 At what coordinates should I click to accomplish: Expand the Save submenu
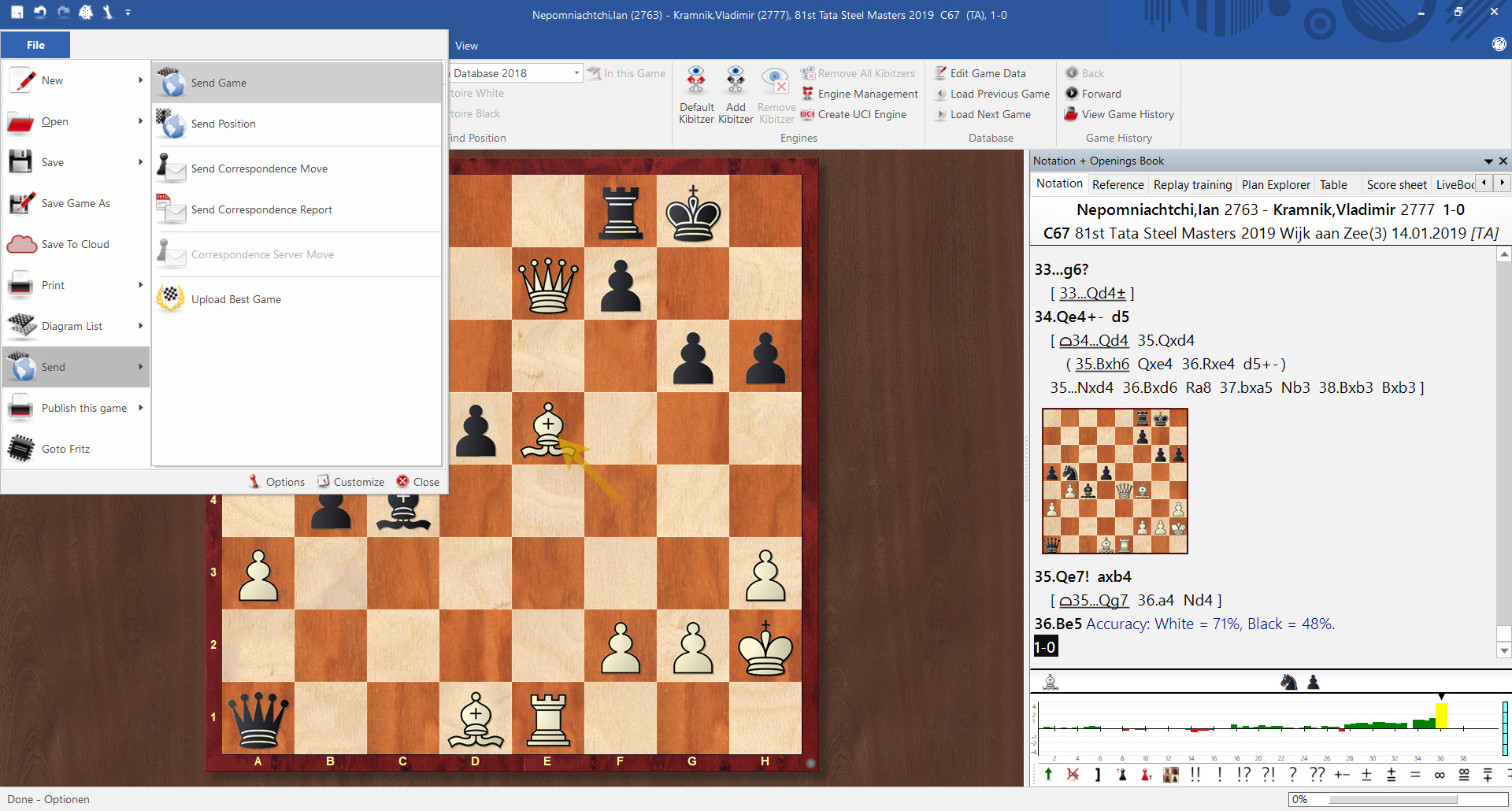76,162
